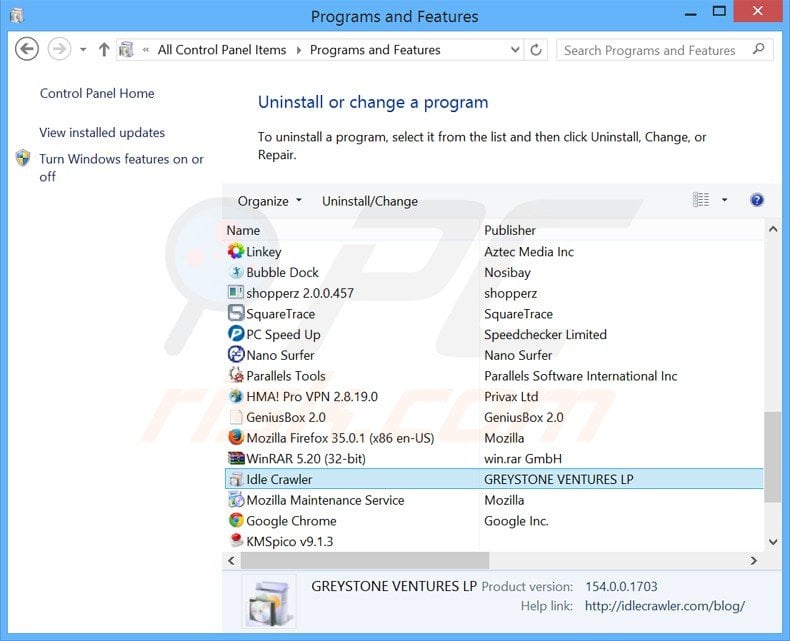This screenshot has height=641, width=790.
Task: Open View installed updates link
Action: [102, 133]
